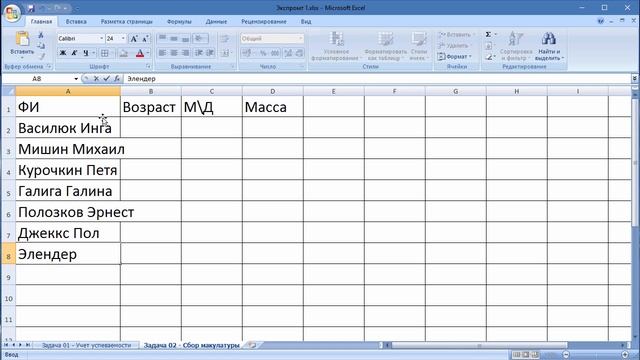Open the Insert (Вставить) cells dropdown
Image resolution: width=640 pixels, height=360 pixels.
click(x=457, y=35)
